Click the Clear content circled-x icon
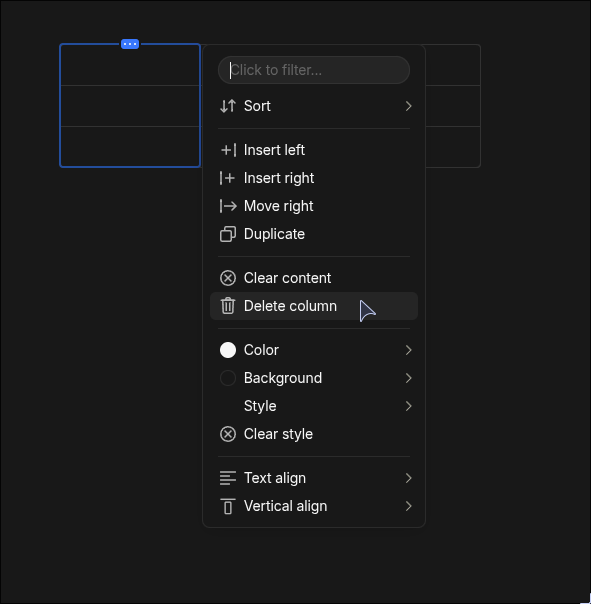This screenshot has width=591, height=604. (228, 278)
